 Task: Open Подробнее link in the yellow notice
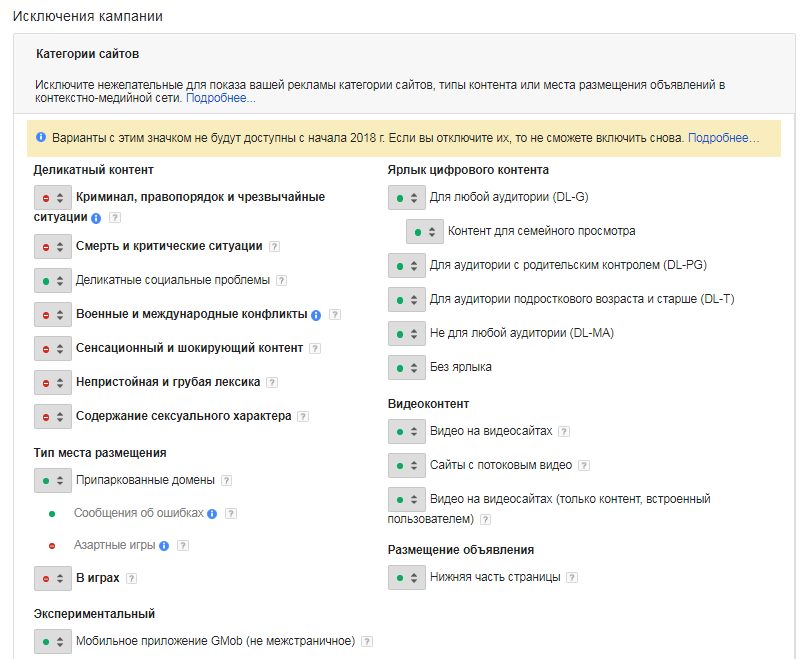click(723, 138)
